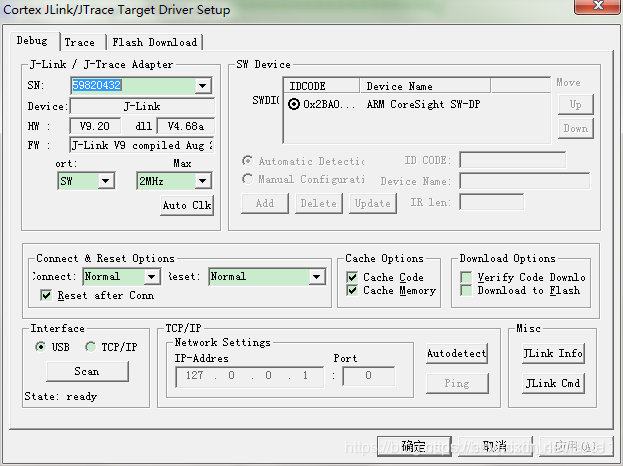Click the Ping button
623x466 pixels.
[x=457, y=383]
